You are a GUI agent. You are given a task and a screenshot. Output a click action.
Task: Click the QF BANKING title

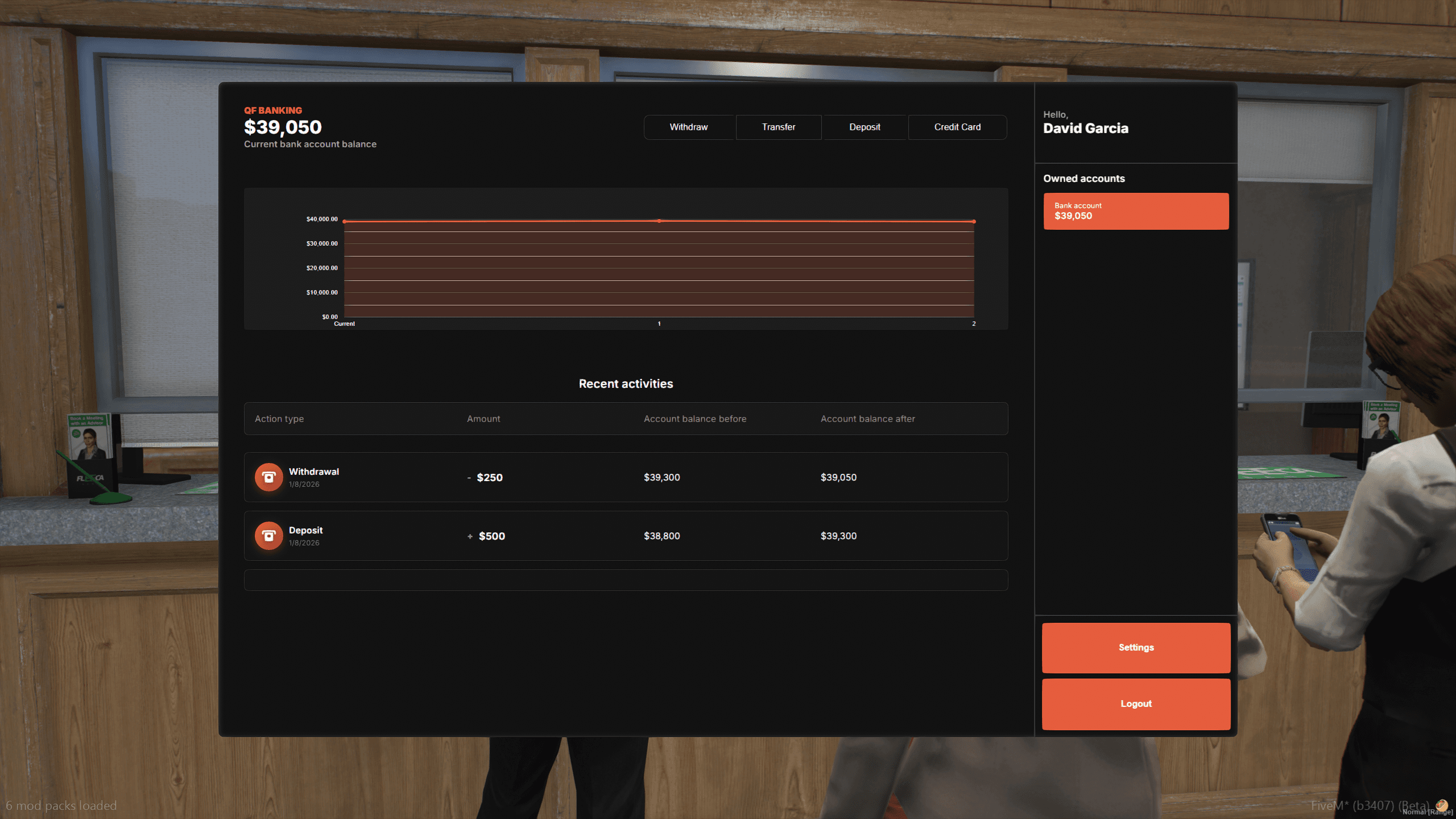point(273,110)
